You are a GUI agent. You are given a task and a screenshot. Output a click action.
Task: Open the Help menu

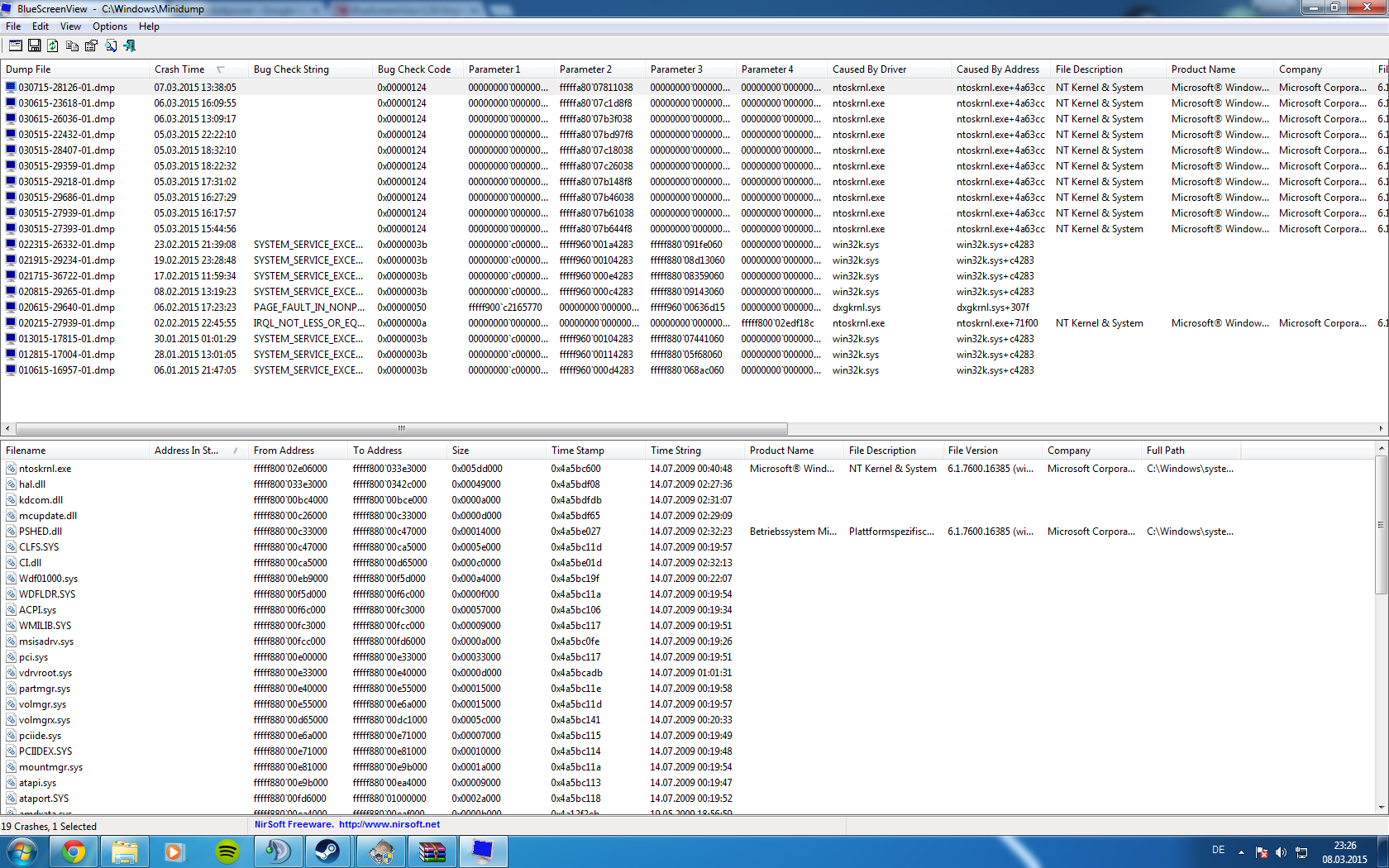click(x=149, y=26)
